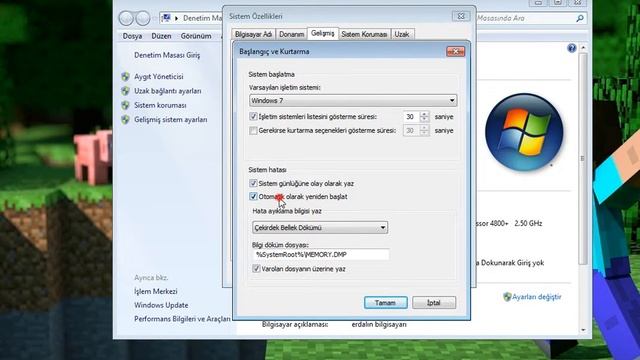Screen dimensions: 640x360
Task: Open Performans Bilgileri ve Araçları link
Action: pyautogui.click(x=182, y=319)
